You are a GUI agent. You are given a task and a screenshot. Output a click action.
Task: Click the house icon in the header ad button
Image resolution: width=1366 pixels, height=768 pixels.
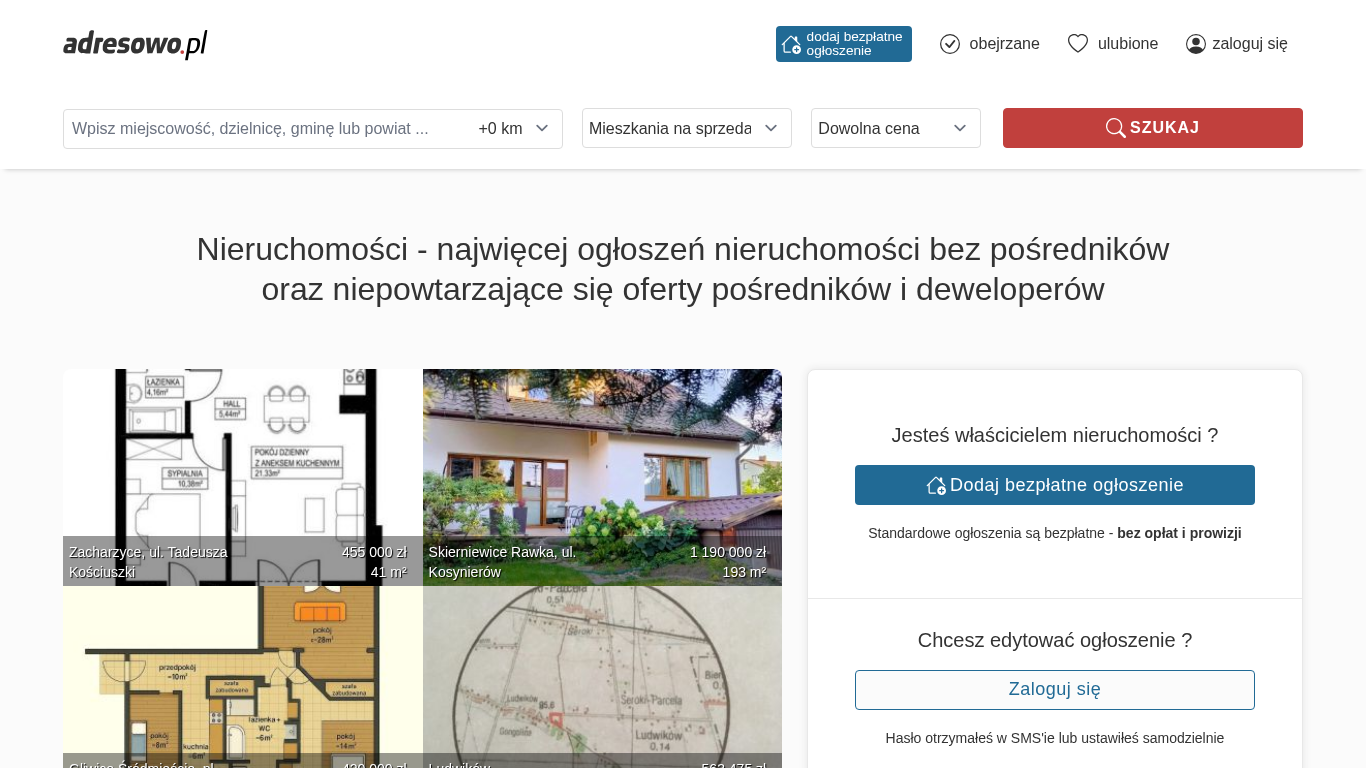click(791, 44)
